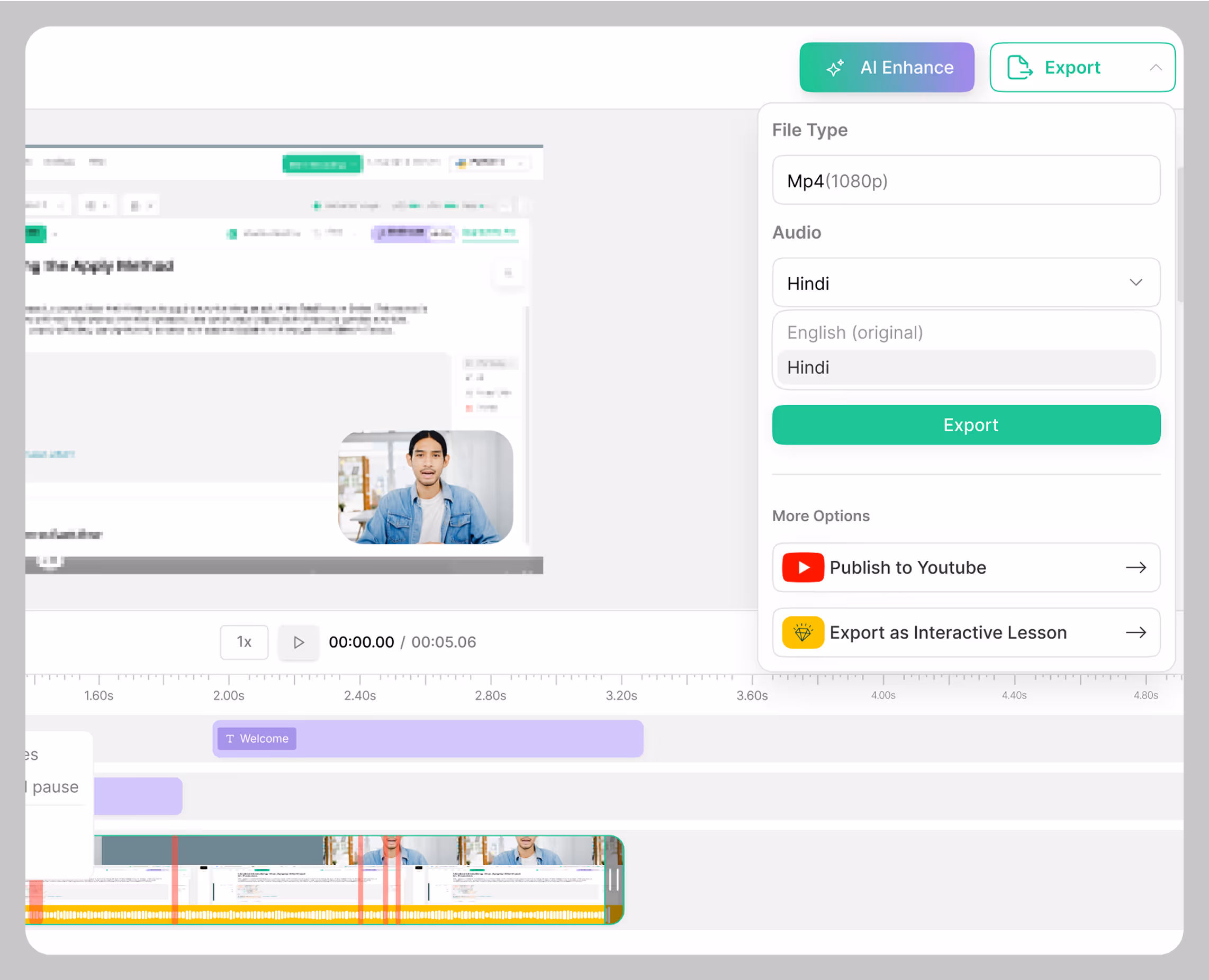Click the green Export button
Viewport: 1209px width, 980px height.
966,424
